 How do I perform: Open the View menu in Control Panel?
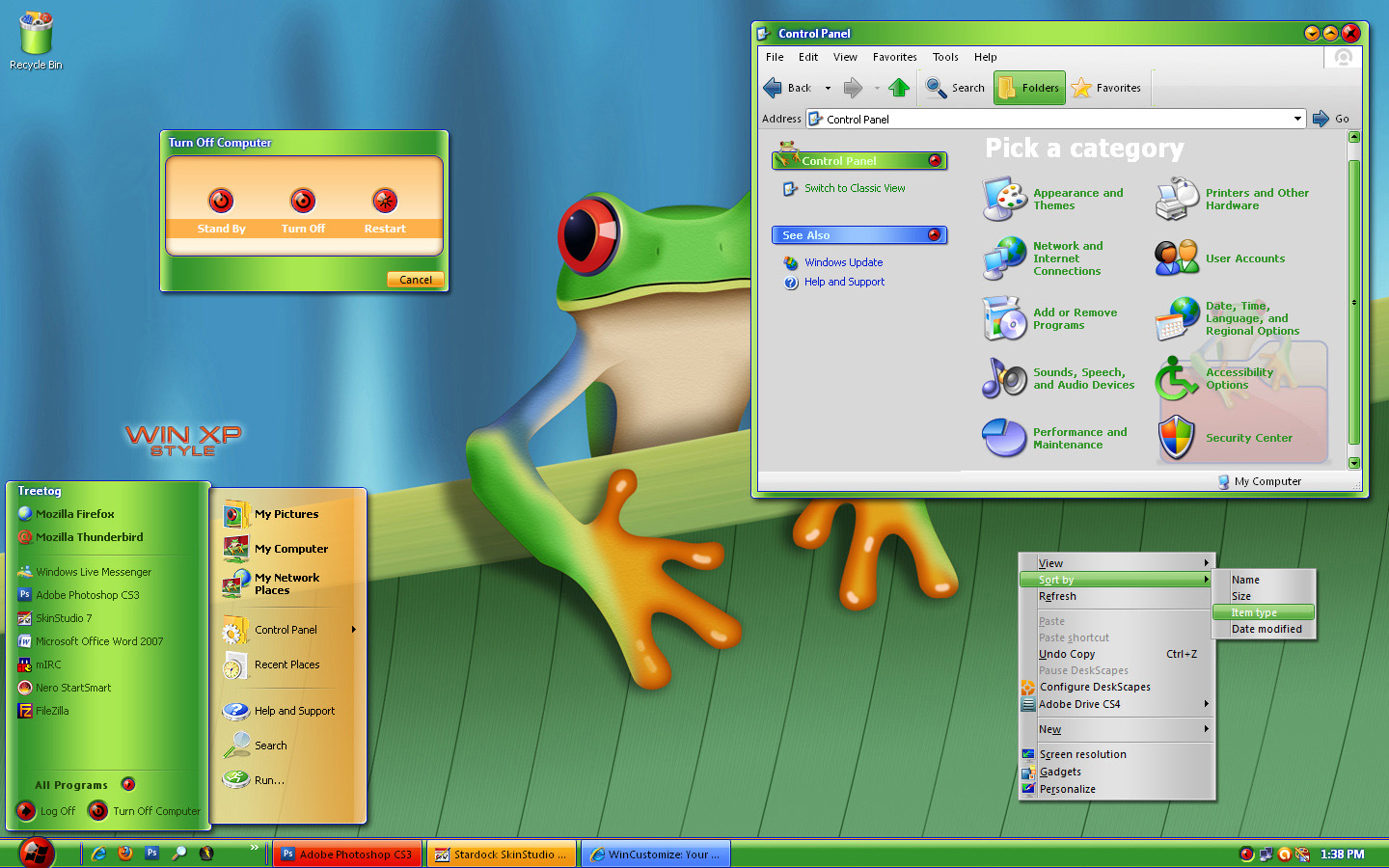pos(845,57)
